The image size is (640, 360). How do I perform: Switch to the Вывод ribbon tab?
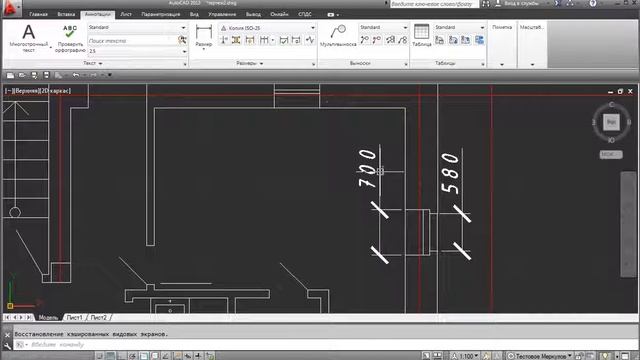pos(253,14)
